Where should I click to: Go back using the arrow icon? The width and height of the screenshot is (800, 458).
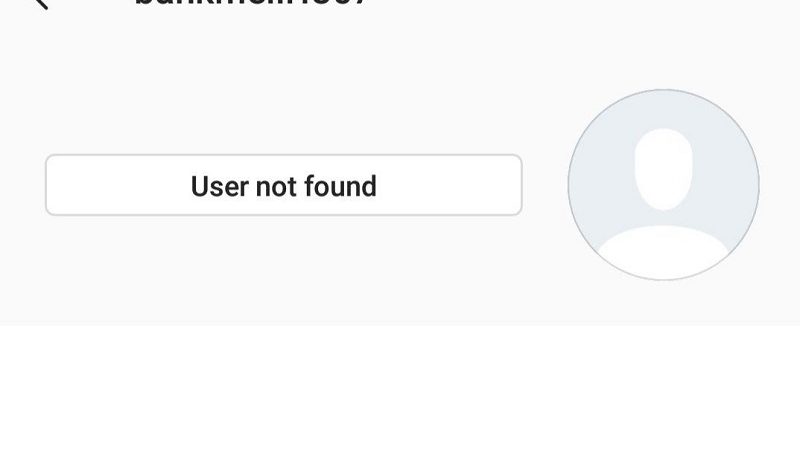pos(41,4)
